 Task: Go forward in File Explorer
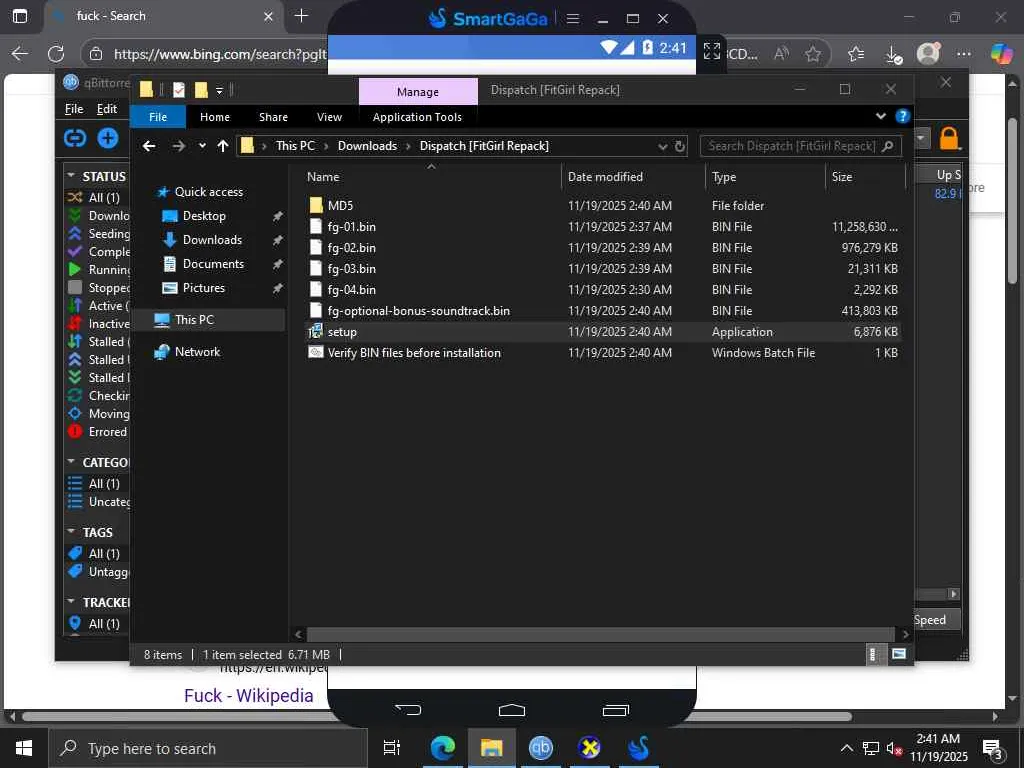coord(178,146)
